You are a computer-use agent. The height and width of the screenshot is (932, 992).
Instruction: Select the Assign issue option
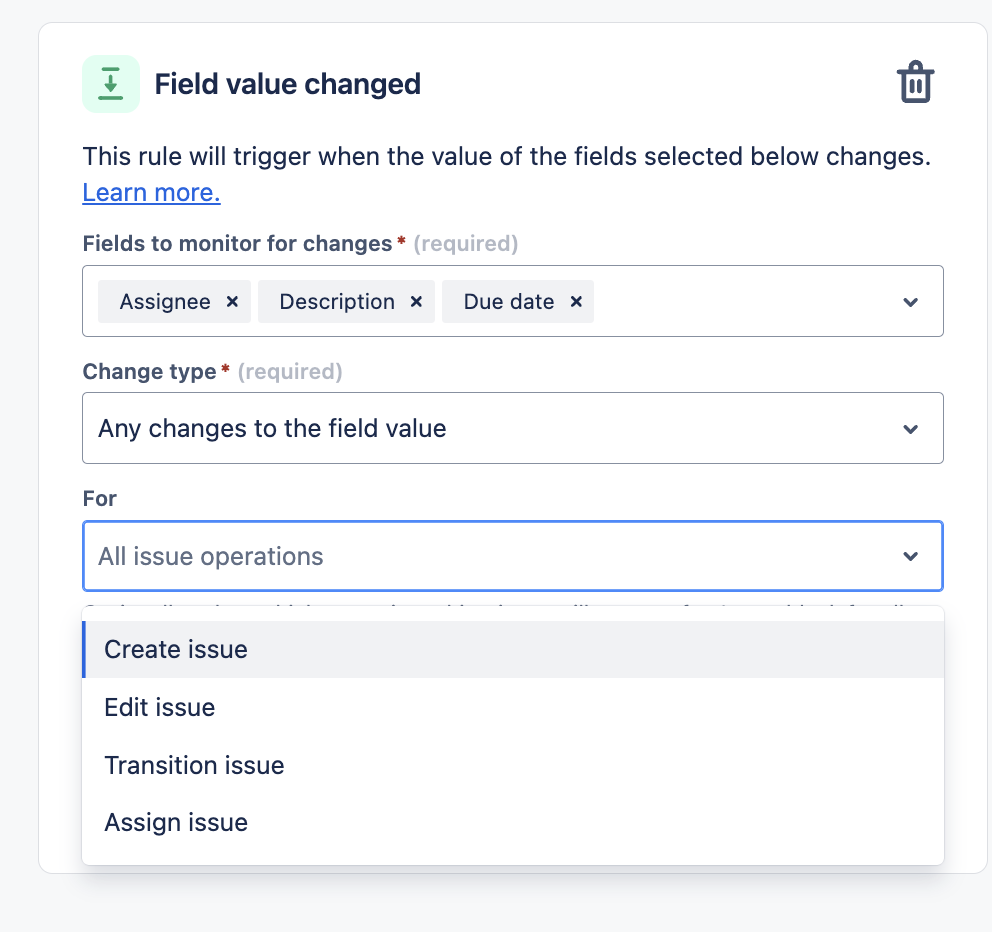click(x=176, y=823)
